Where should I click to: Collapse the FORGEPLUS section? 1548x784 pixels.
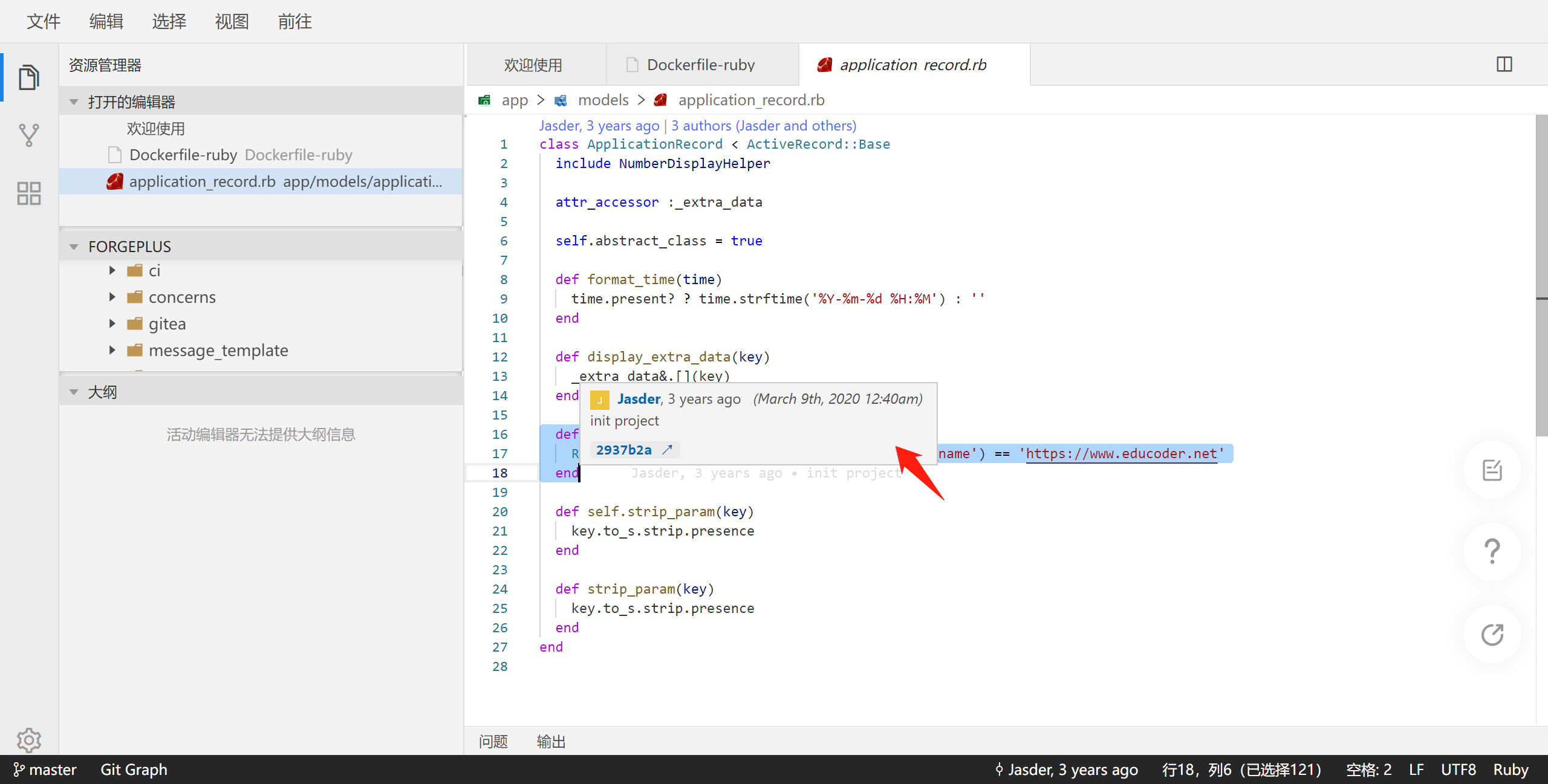click(74, 247)
